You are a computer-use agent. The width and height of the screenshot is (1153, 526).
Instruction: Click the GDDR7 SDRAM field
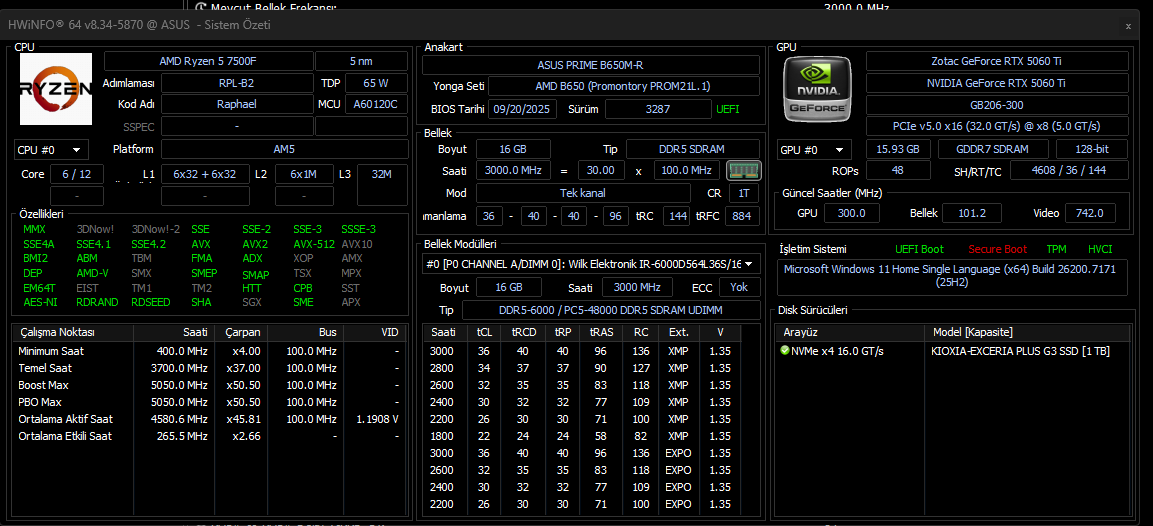(x=993, y=149)
